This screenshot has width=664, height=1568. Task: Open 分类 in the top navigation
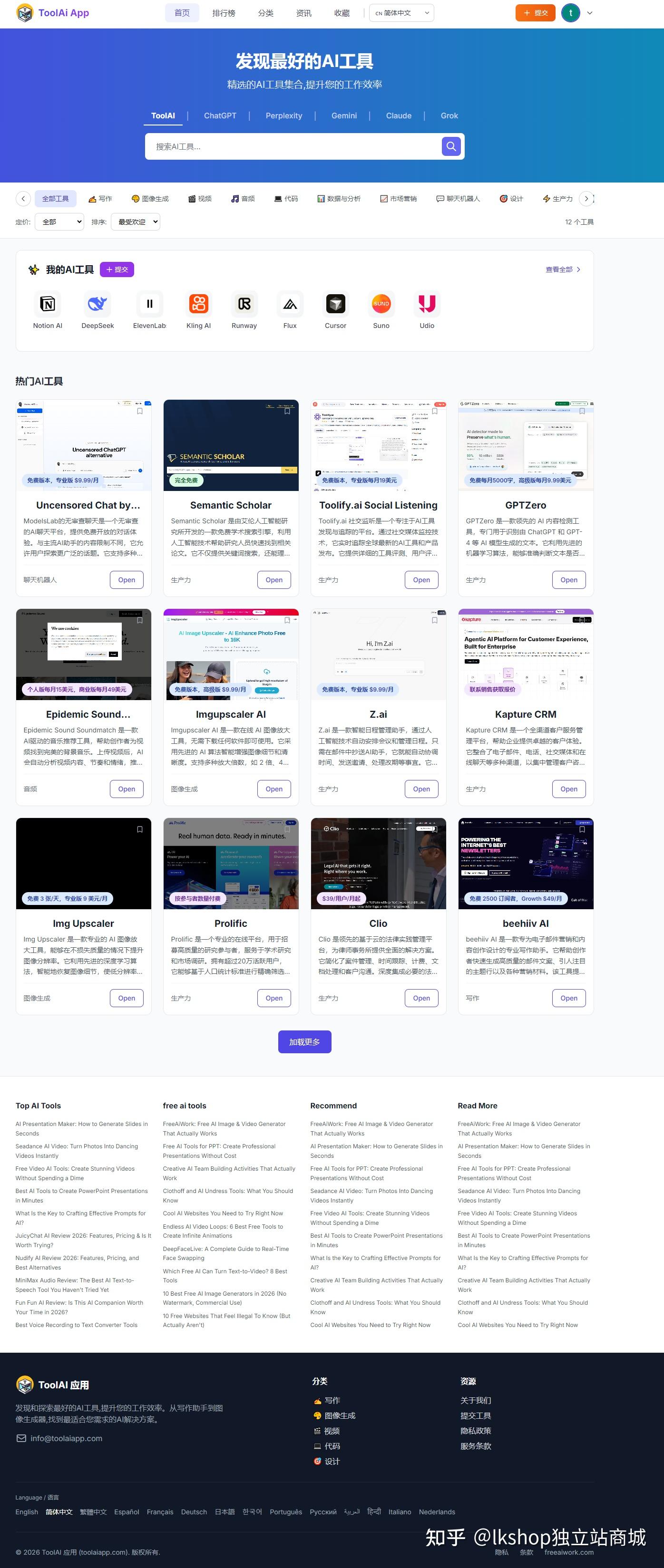[x=265, y=13]
